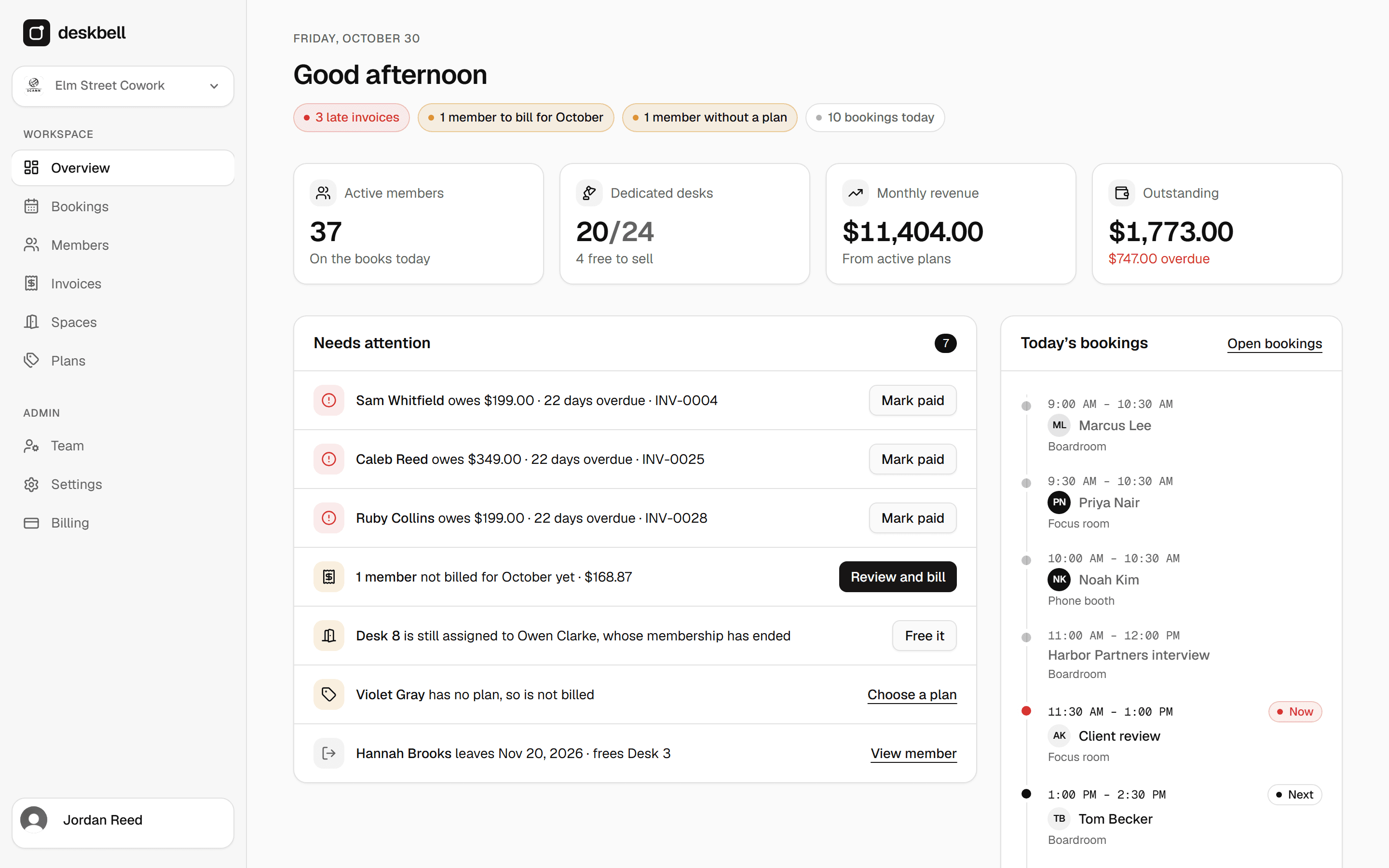Image resolution: width=1389 pixels, height=868 pixels.
Task: Click the TB avatar for Tom Becker
Action: [1059, 819]
